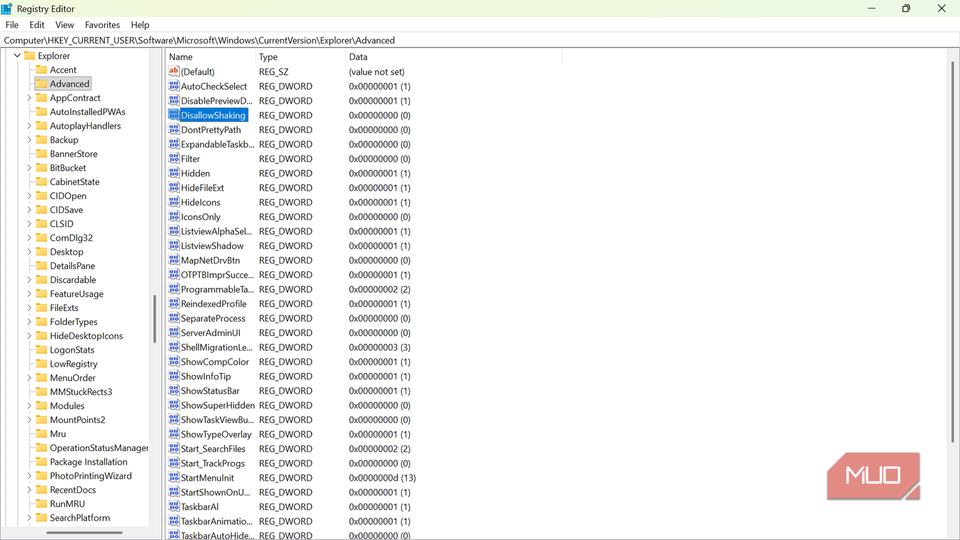
Task: Click the DWORD icon beside MapNetDrvBtn
Action: [174, 260]
